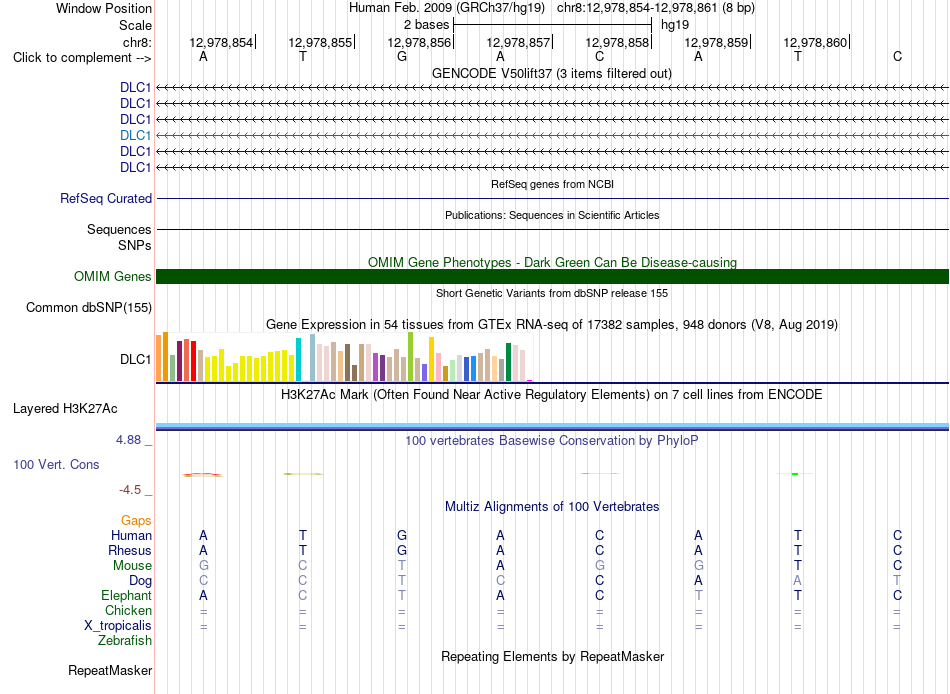Click the tall green bar in GTEx chart
Image resolution: width=950 pixels, height=694 pixels.
(411, 356)
